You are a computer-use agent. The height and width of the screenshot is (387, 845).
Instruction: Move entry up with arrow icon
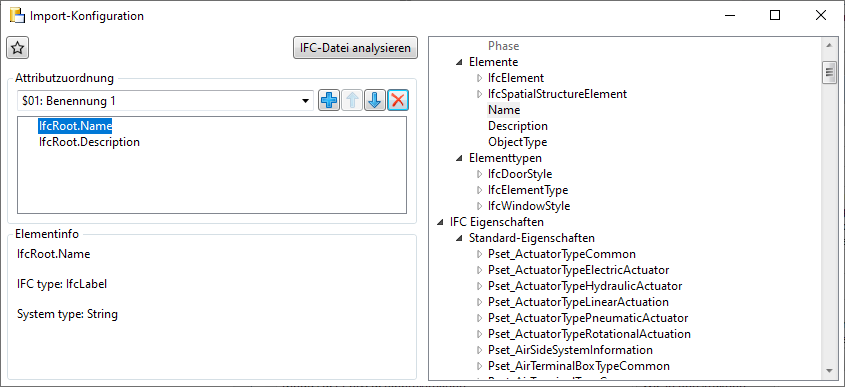[x=352, y=100]
